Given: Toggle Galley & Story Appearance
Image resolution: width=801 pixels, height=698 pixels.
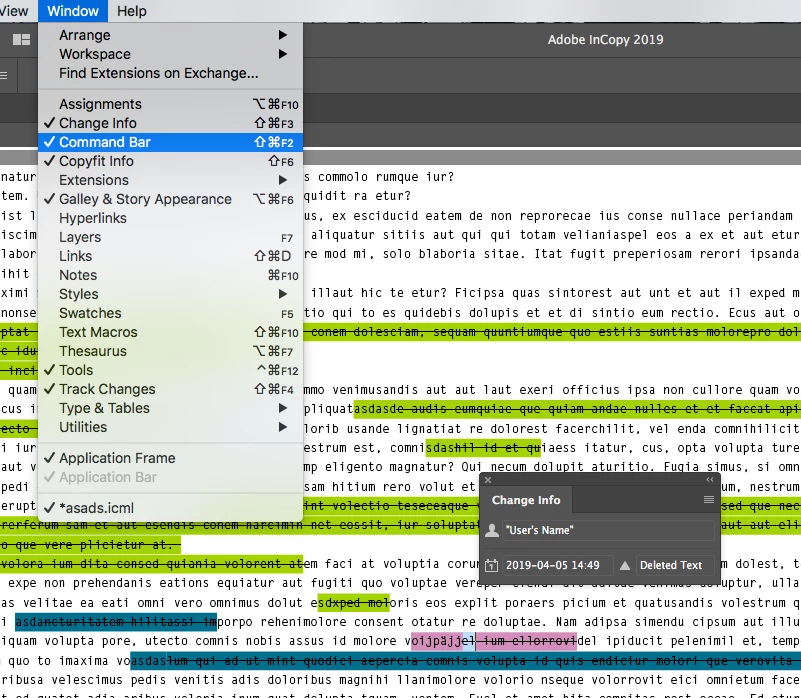Looking at the screenshot, I should point(170,199).
